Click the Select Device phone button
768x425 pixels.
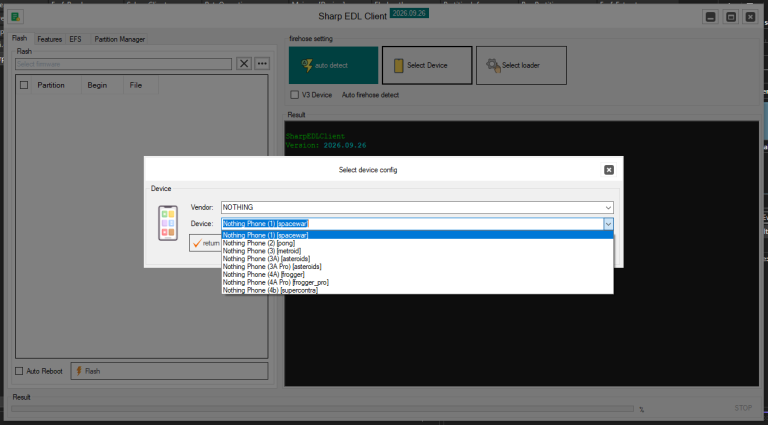pyautogui.click(x=427, y=65)
